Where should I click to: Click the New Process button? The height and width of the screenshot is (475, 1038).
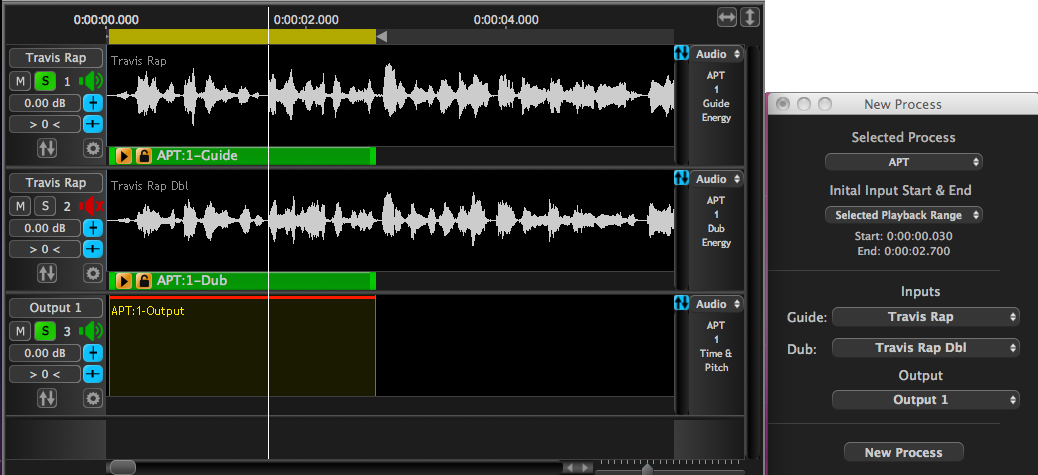(904, 453)
